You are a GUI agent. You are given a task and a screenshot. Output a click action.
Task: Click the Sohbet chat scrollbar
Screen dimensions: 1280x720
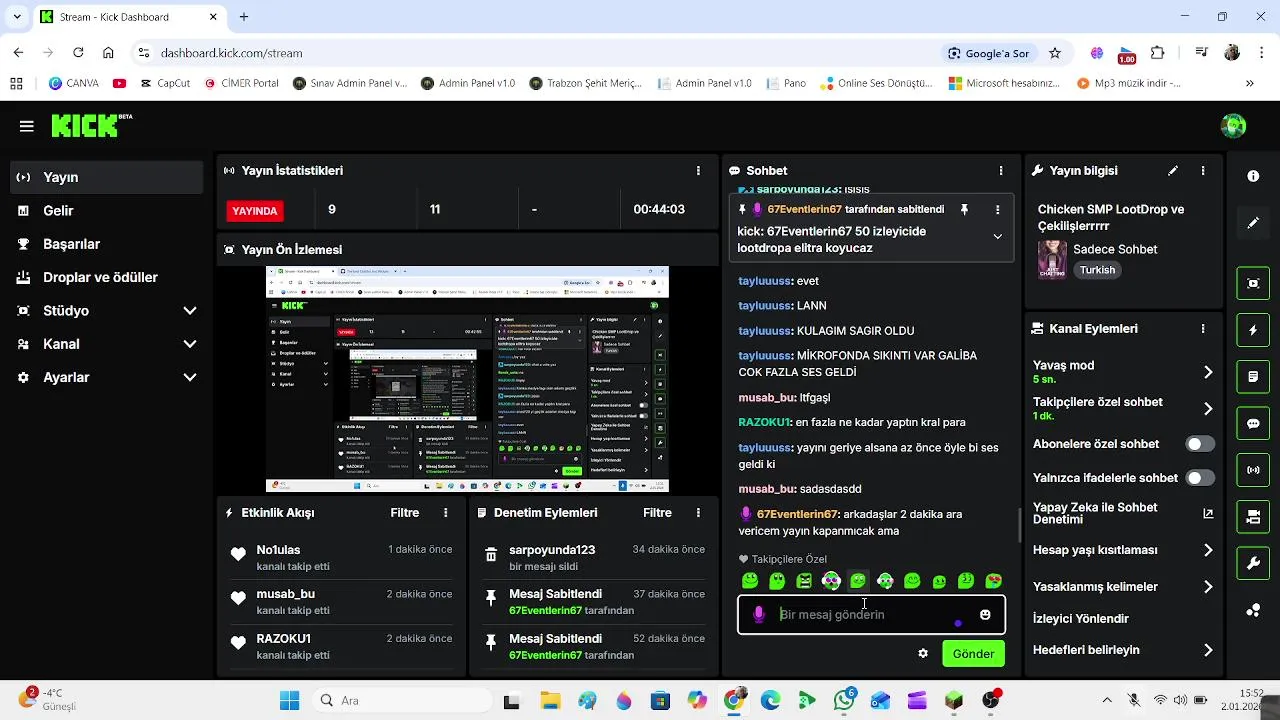pyautogui.click(x=1018, y=524)
